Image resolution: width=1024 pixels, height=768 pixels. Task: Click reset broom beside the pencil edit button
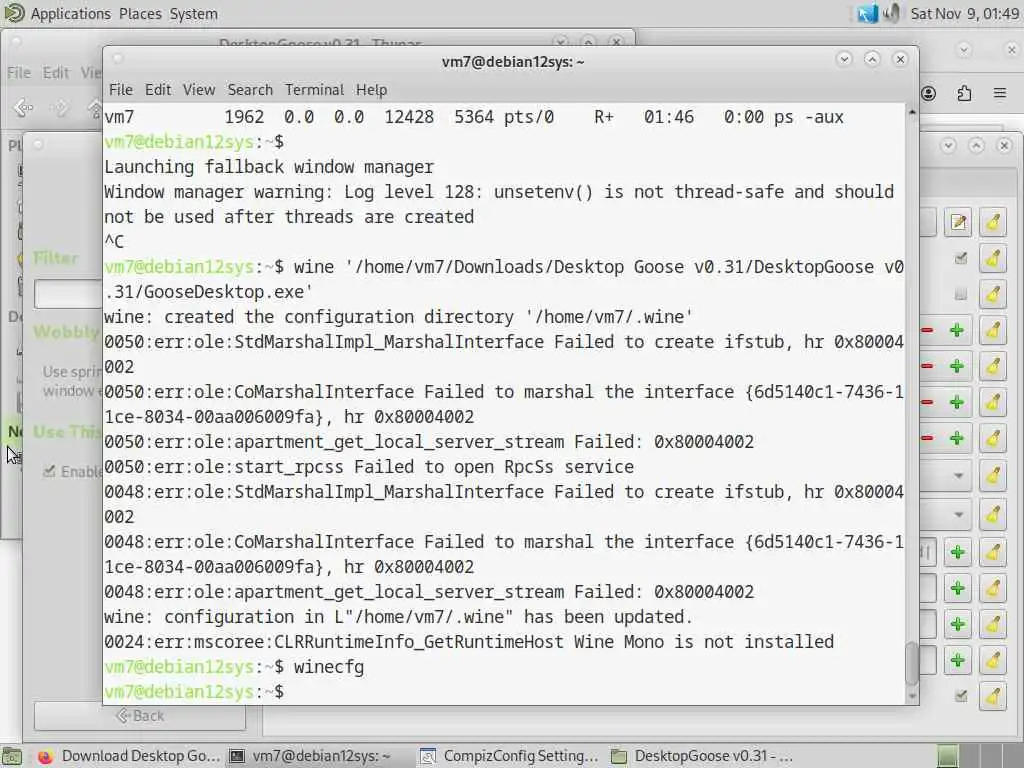[x=993, y=223]
